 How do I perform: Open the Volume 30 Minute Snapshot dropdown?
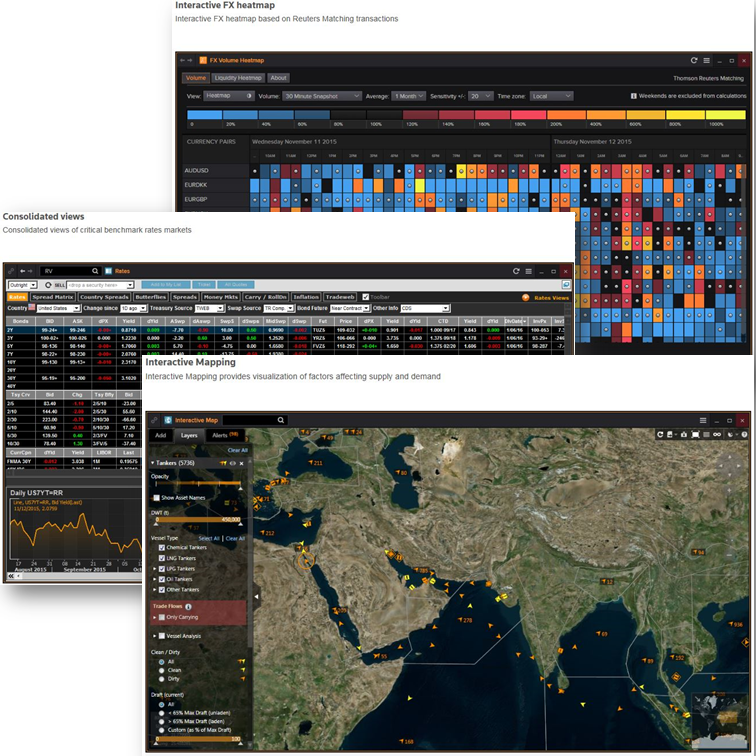click(323, 96)
